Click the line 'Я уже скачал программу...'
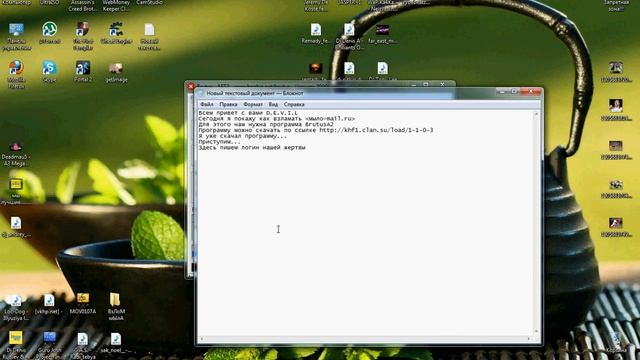Viewport: 640px width, 360px height. click(242, 136)
